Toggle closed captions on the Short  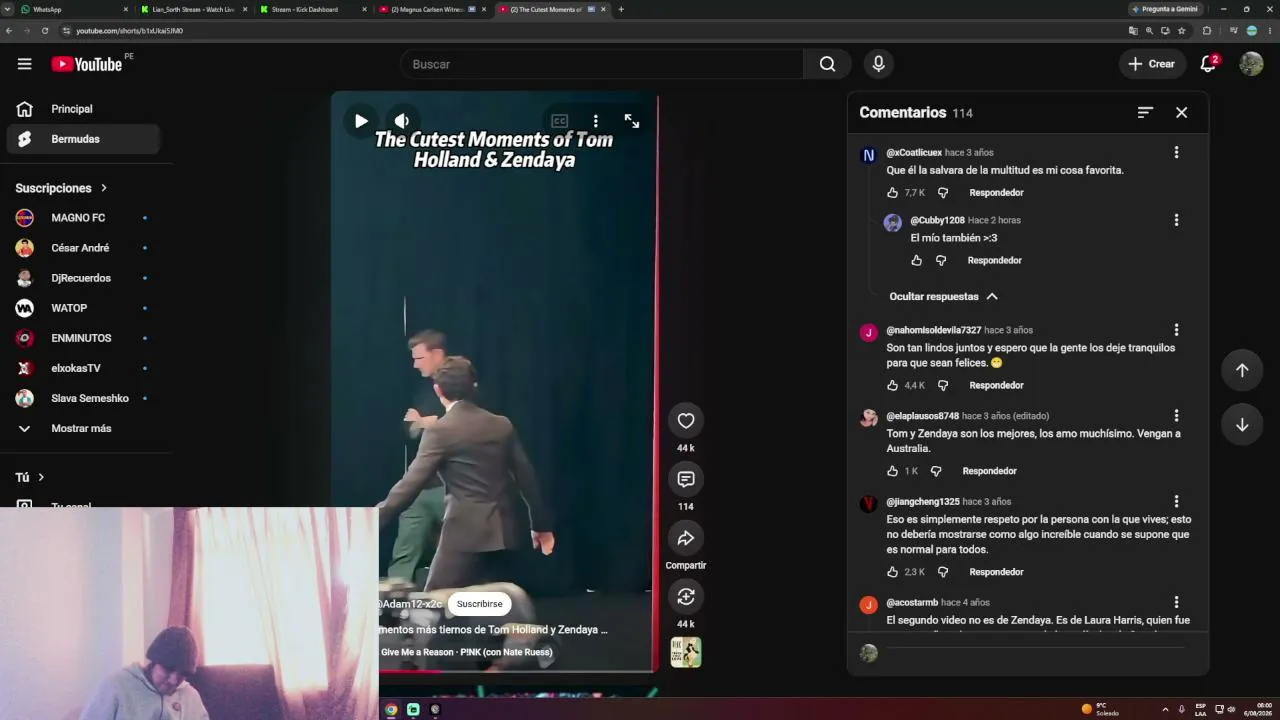tap(560, 121)
